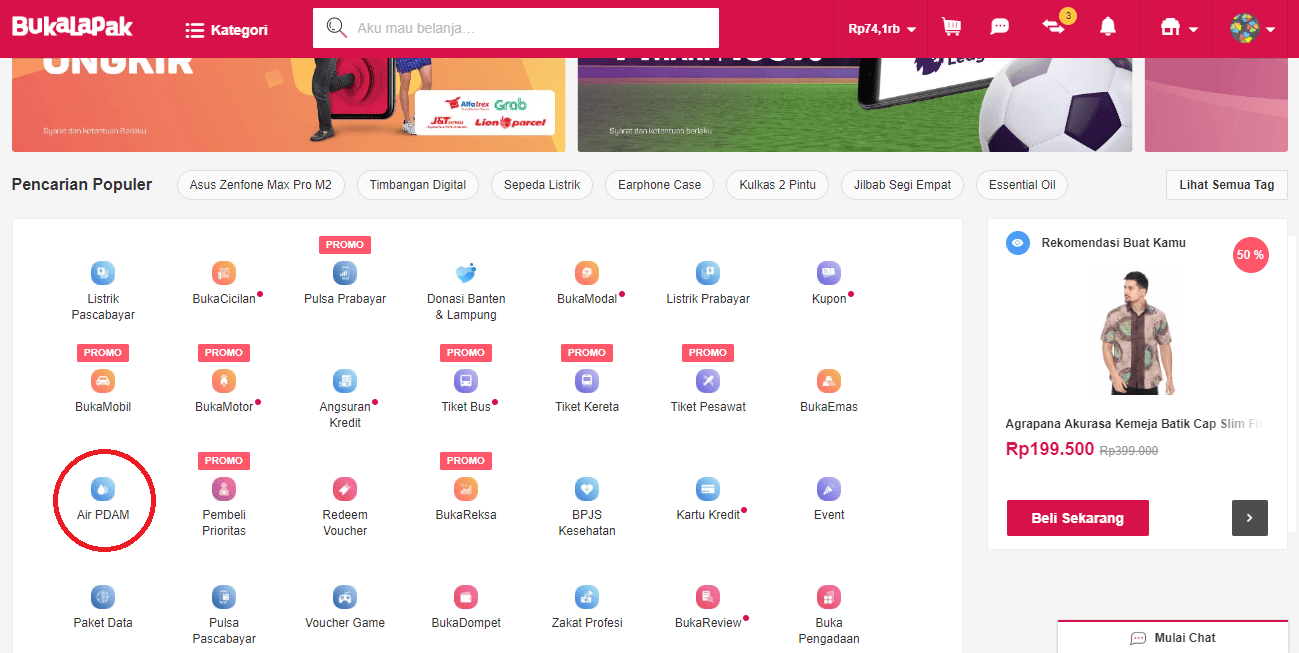Select the Timbangan Digital tag
The image size is (1299, 653).
(418, 185)
